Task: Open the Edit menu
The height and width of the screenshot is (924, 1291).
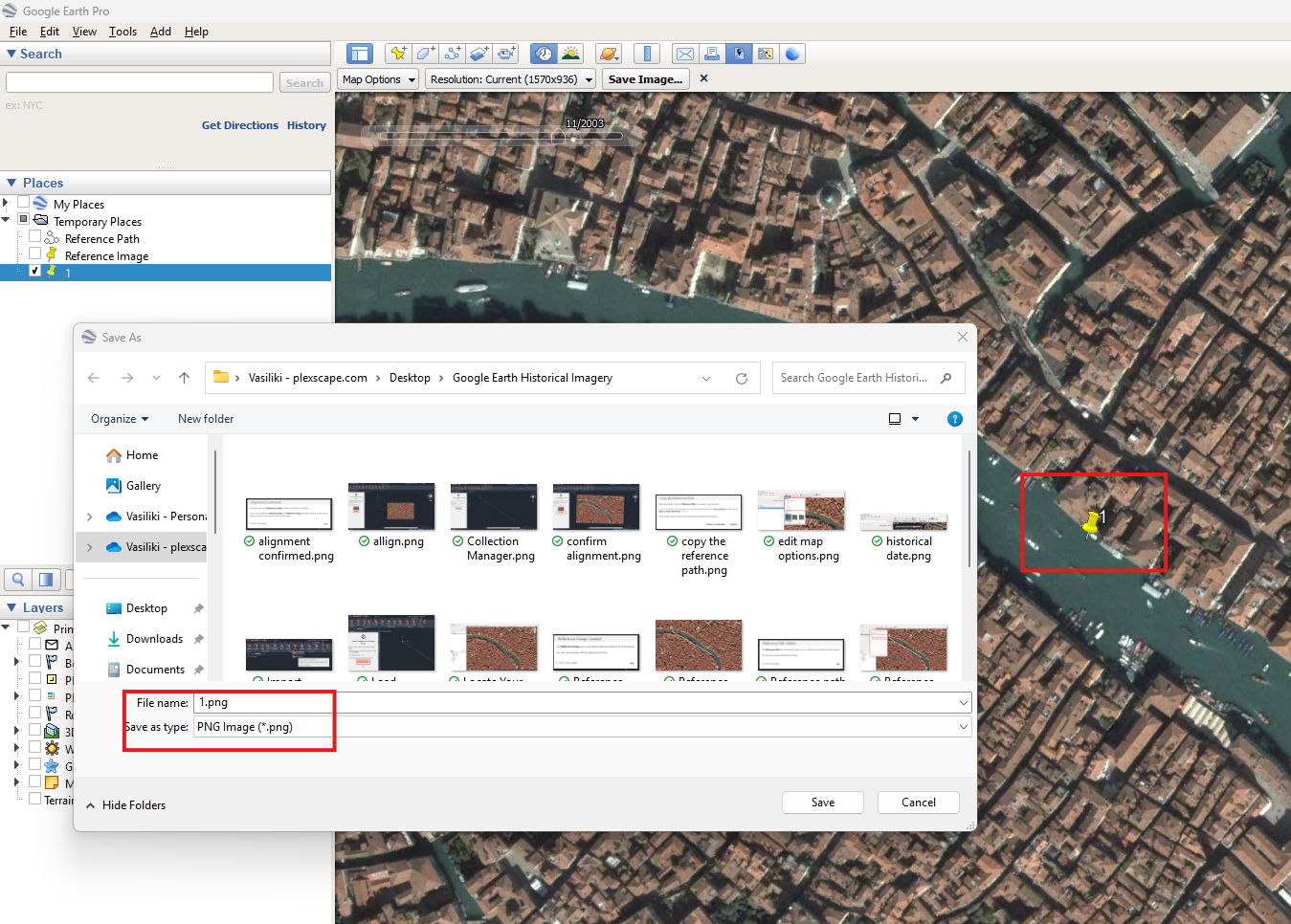Action: pyautogui.click(x=50, y=32)
